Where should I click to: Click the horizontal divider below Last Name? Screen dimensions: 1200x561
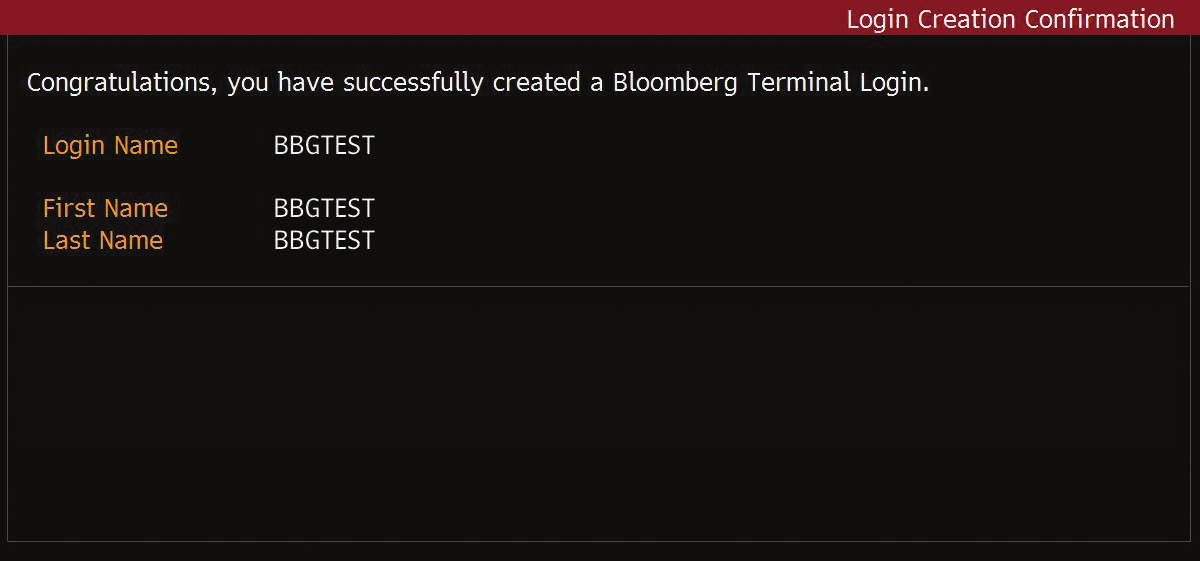600,287
